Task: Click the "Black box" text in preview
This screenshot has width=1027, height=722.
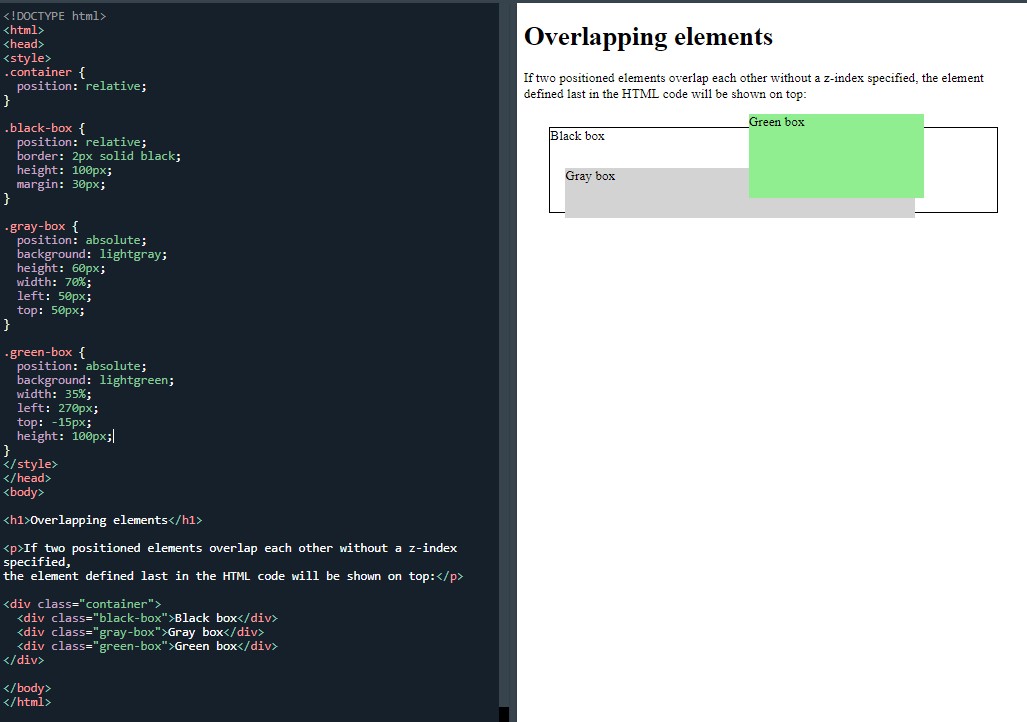Action: (x=577, y=136)
